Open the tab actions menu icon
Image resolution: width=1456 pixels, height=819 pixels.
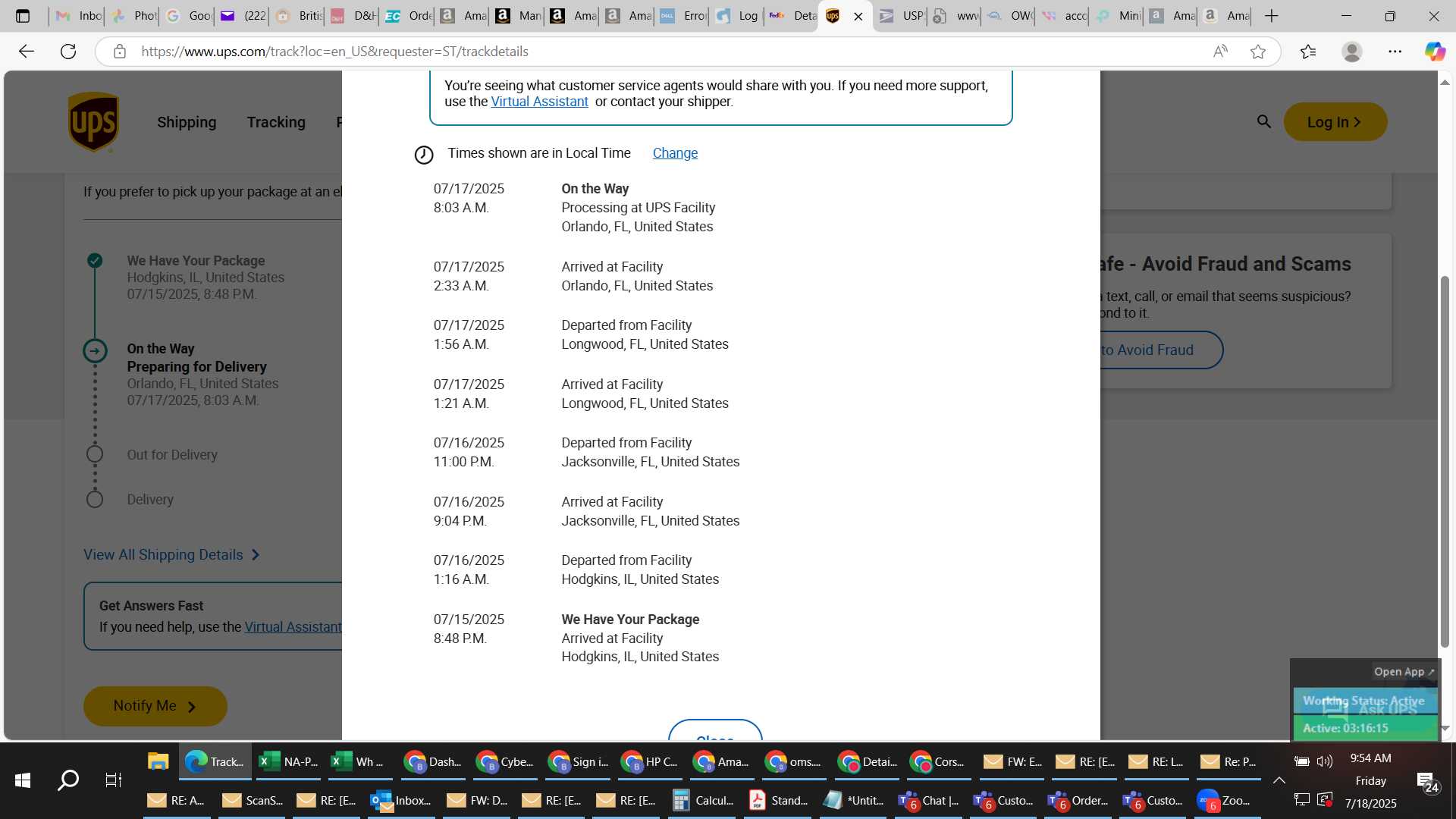click(23, 16)
